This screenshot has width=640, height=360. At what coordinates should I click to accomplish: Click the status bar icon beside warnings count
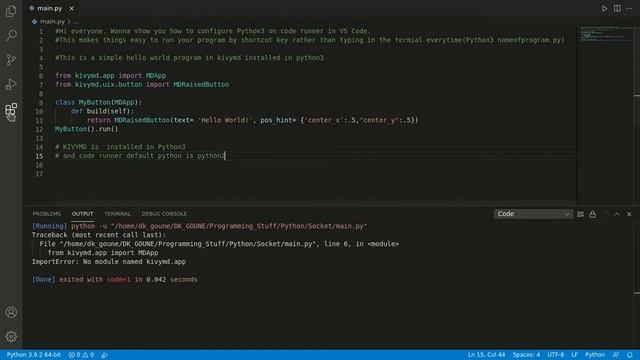(104, 355)
